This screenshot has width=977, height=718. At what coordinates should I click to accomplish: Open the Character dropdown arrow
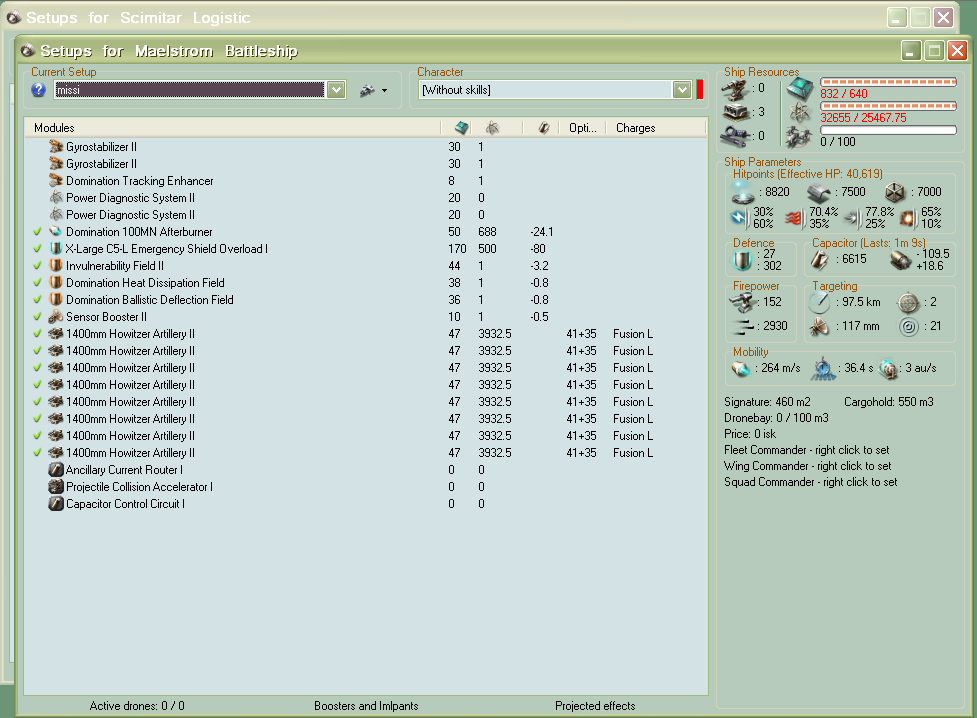click(682, 90)
